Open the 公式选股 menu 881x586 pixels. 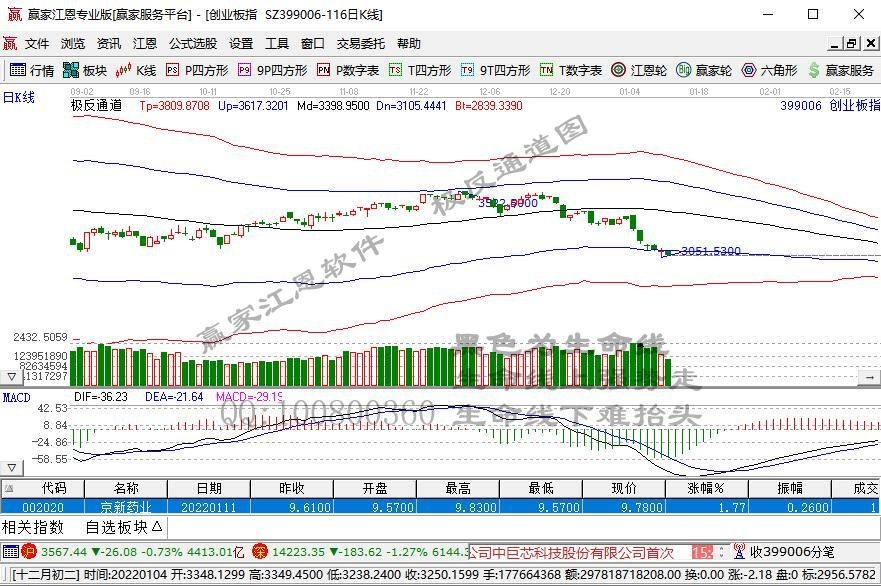[x=193, y=43]
